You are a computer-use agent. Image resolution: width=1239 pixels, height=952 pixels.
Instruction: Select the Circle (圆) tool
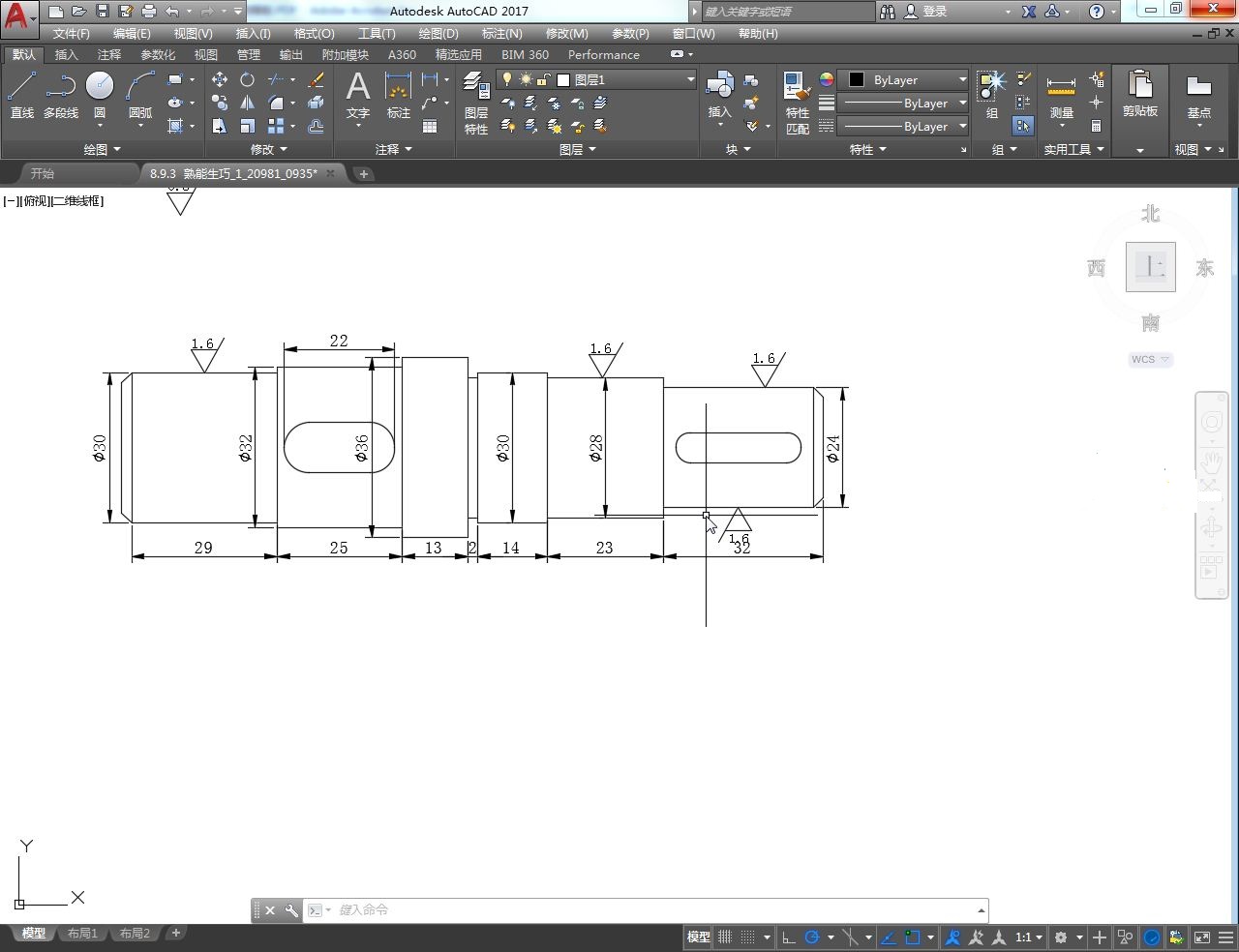coord(100,87)
